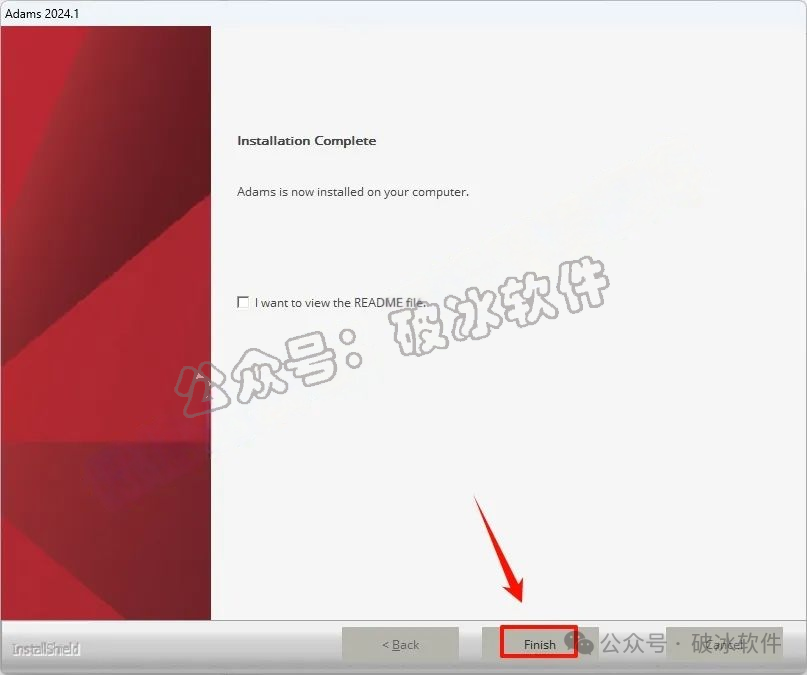Go back with the Back button

coord(400,644)
